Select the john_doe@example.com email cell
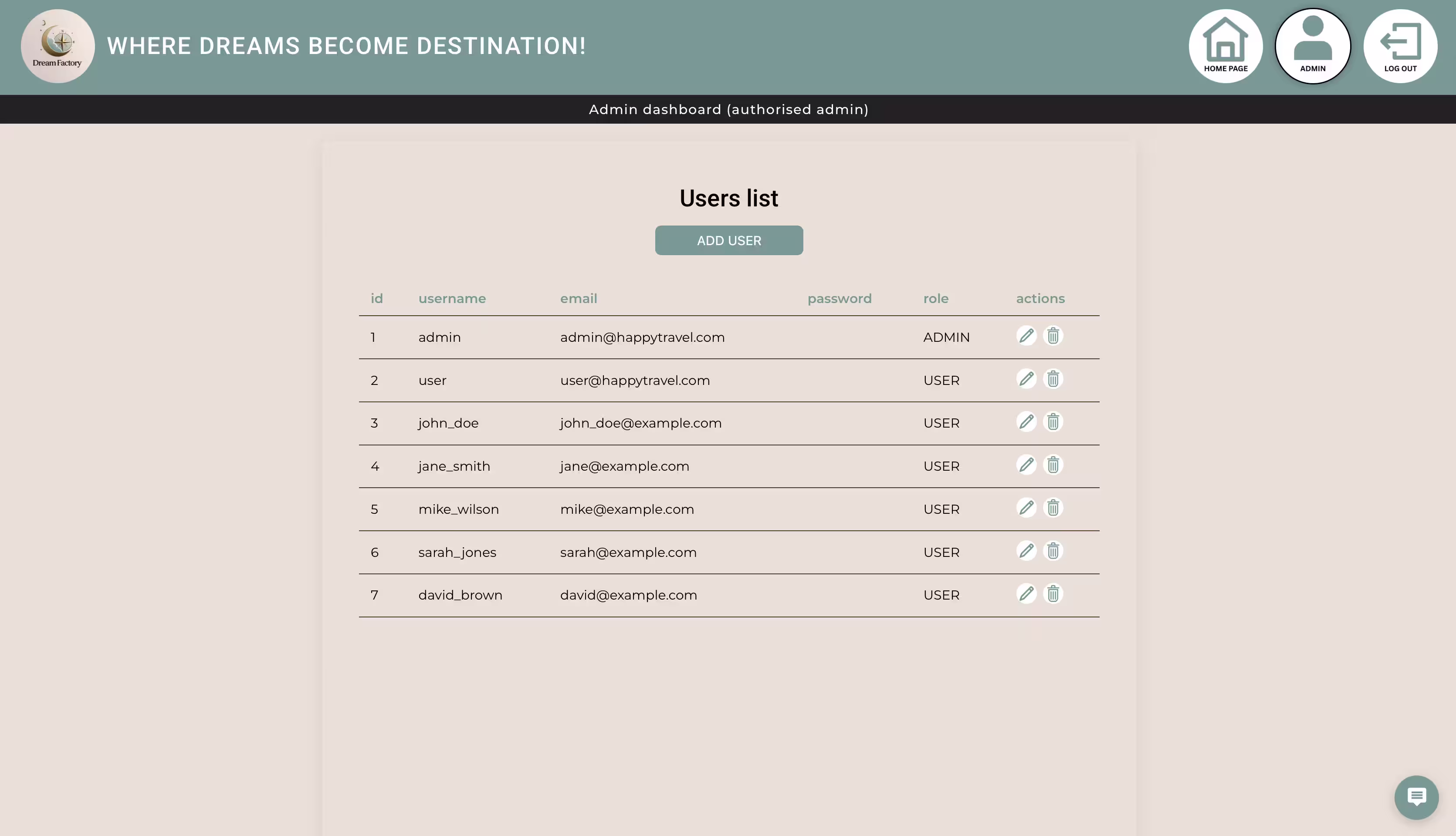This screenshot has height=836, width=1456. (640, 424)
